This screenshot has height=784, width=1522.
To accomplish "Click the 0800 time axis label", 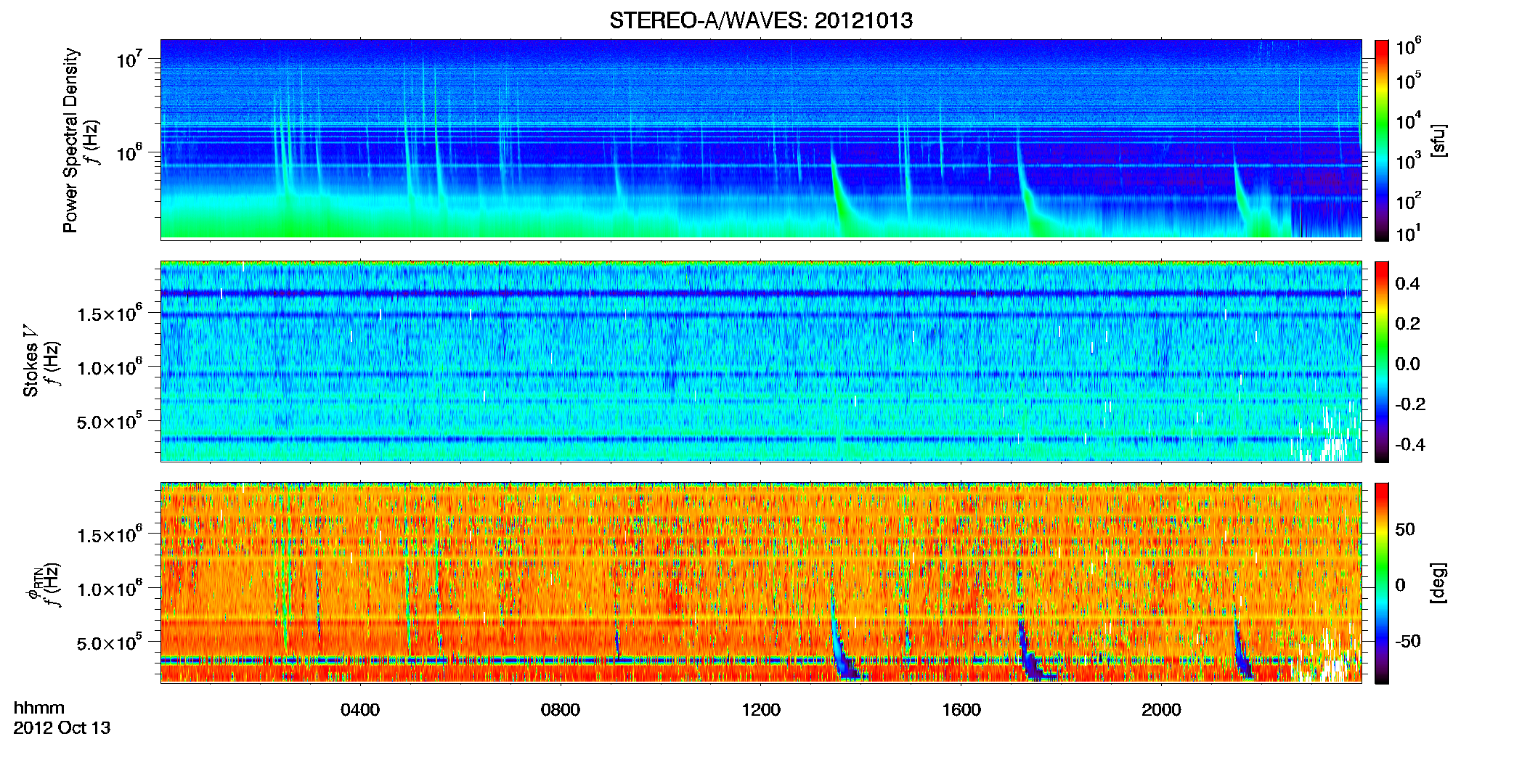I will pos(561,709).
